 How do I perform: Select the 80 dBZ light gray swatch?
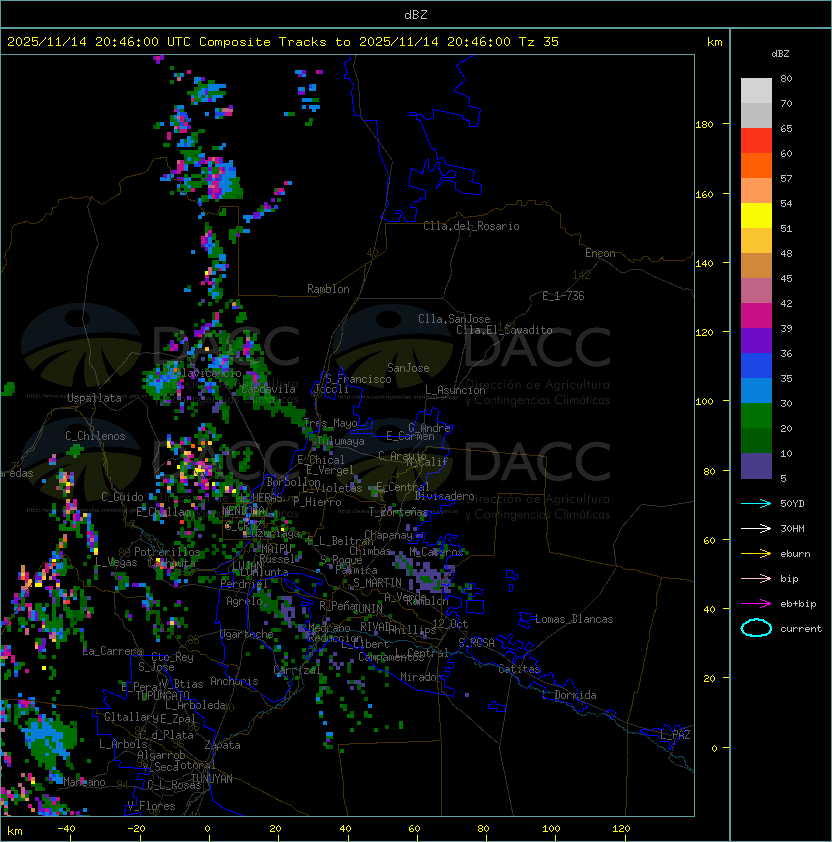tap(756, 90)
